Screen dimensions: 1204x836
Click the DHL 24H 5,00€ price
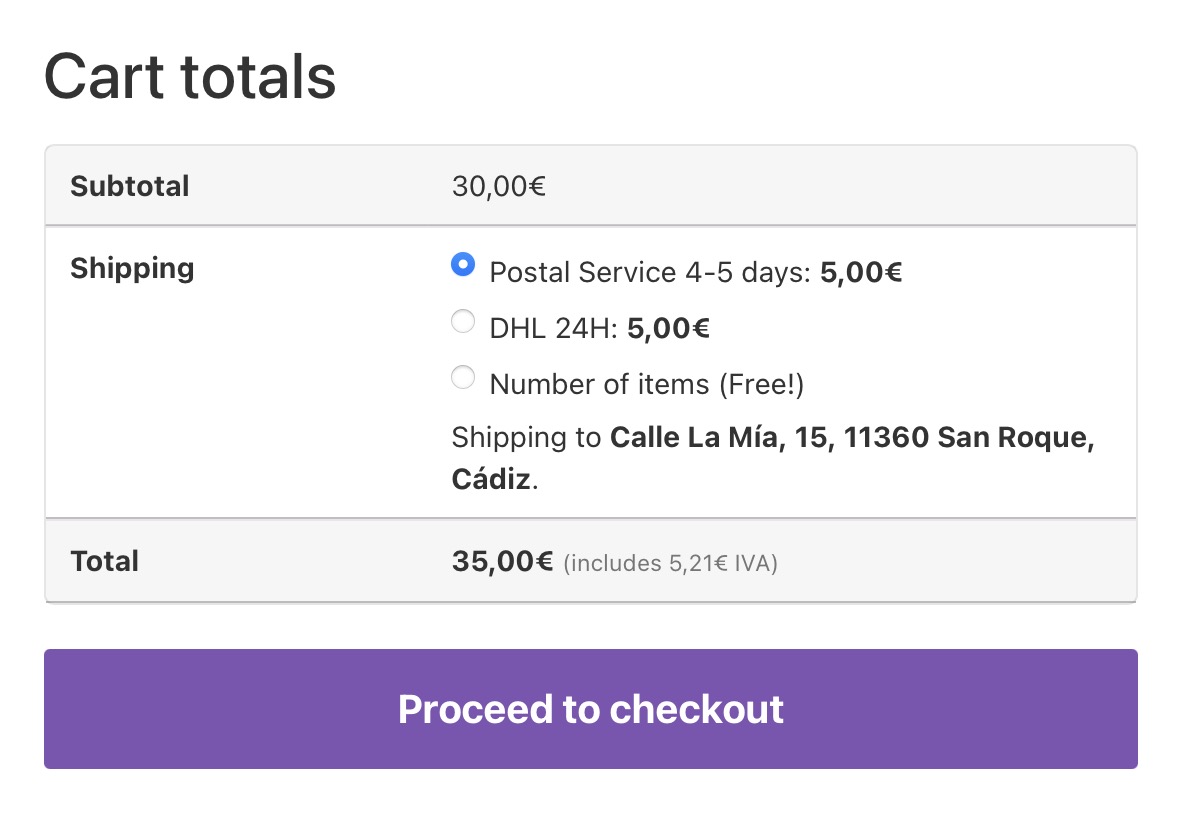coord(668,329)
